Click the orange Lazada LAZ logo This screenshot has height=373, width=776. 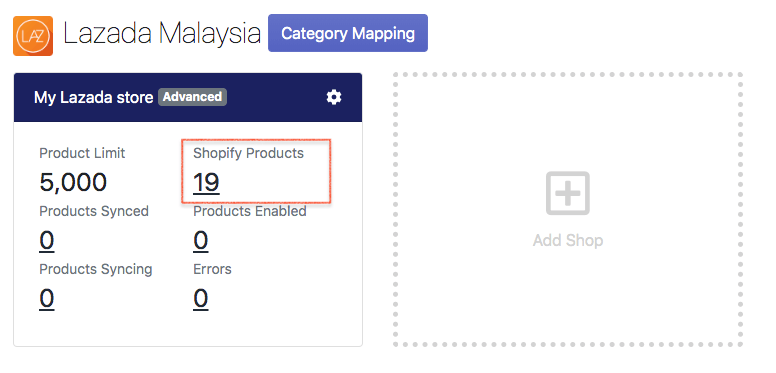coord(33,36)
